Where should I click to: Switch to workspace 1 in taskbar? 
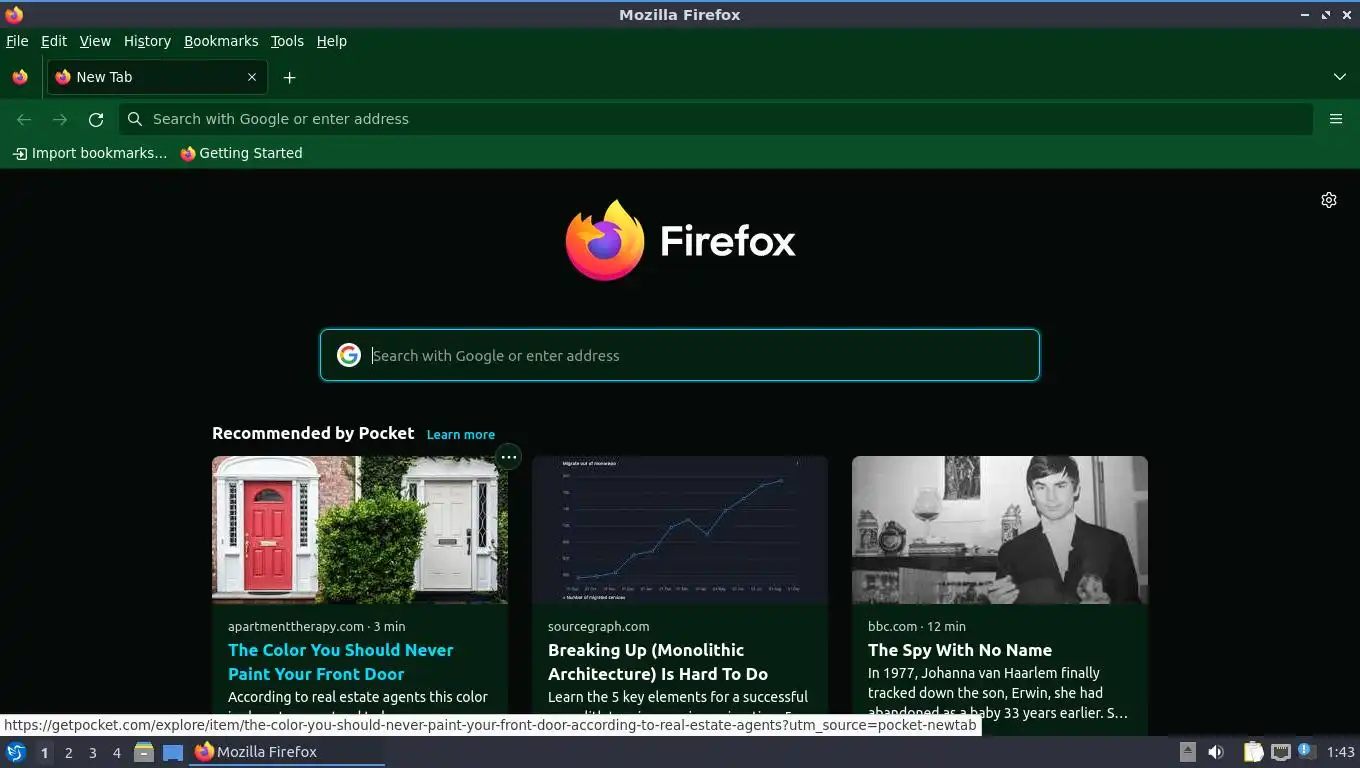tap(44, 753)
